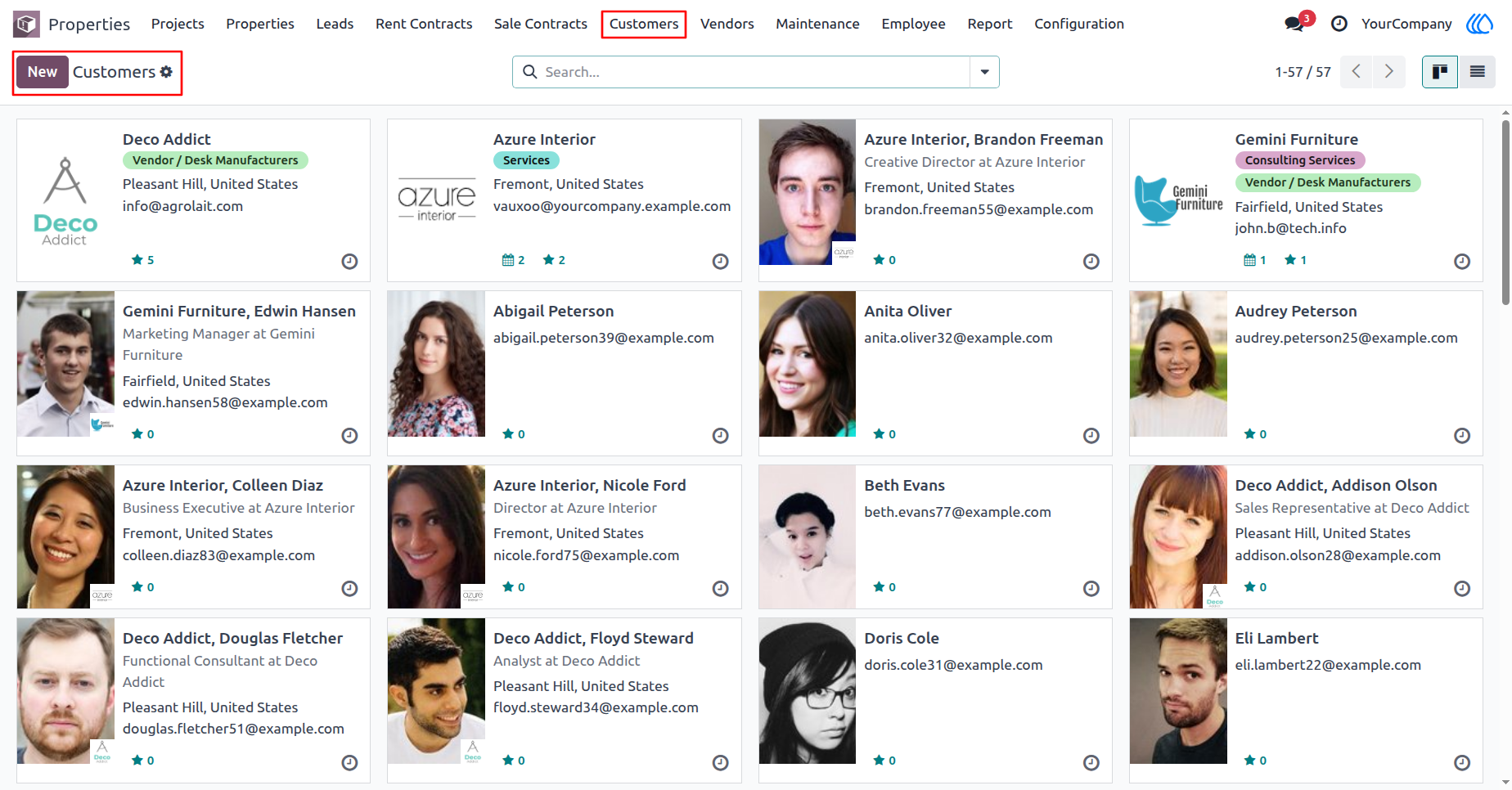Go to previous page of customers

click(1357, 72)
